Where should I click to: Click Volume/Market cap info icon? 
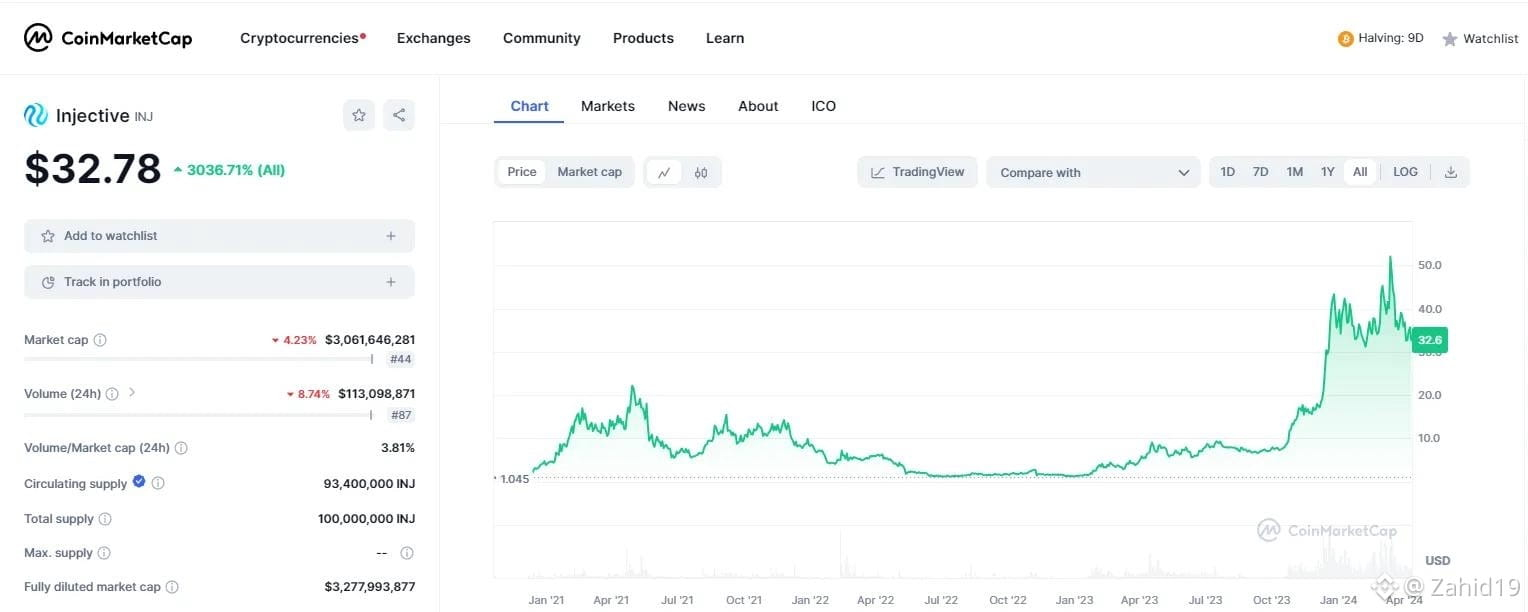point(181,448)
